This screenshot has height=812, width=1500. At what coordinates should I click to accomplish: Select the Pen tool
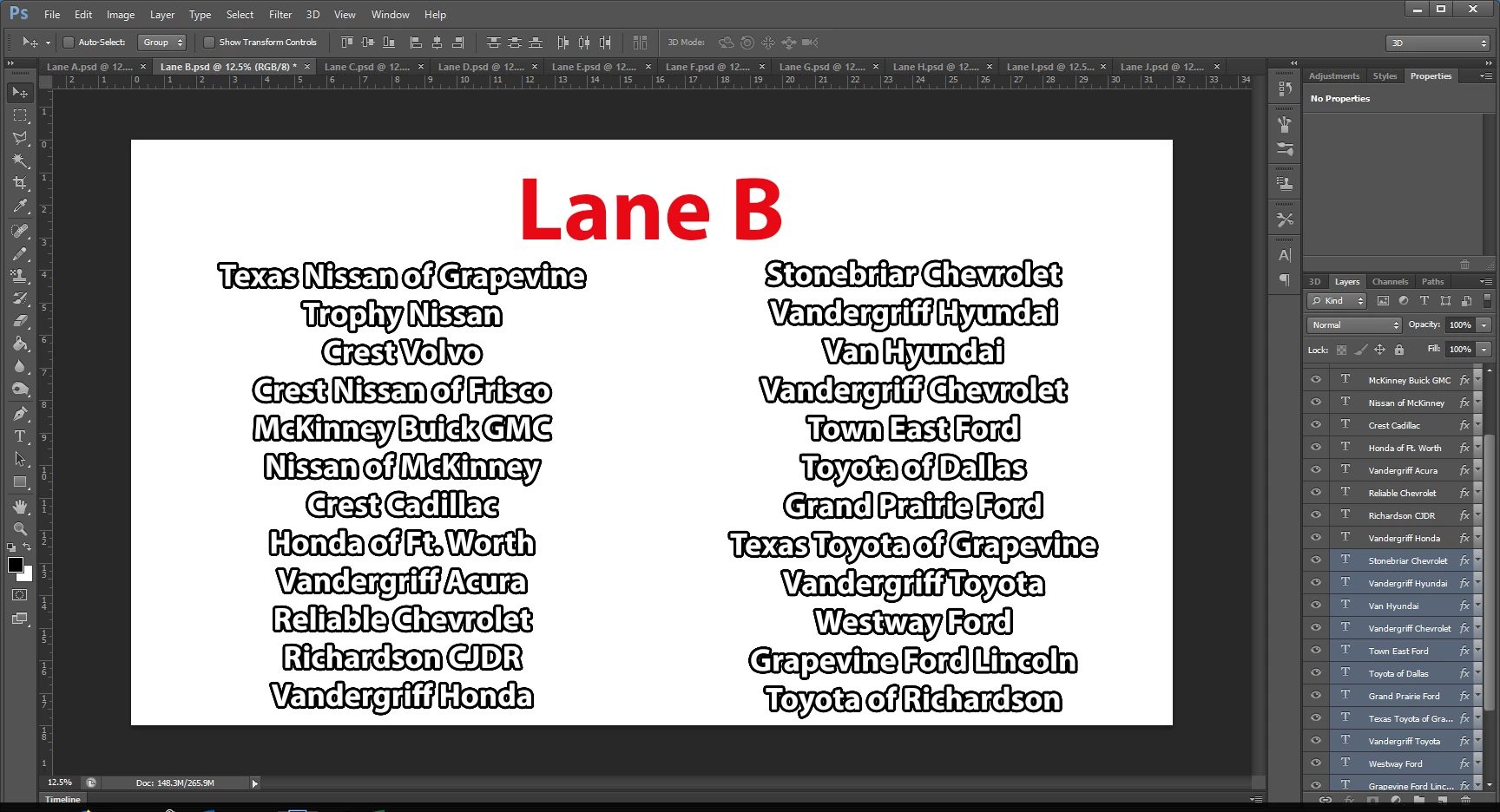(20, 414)
